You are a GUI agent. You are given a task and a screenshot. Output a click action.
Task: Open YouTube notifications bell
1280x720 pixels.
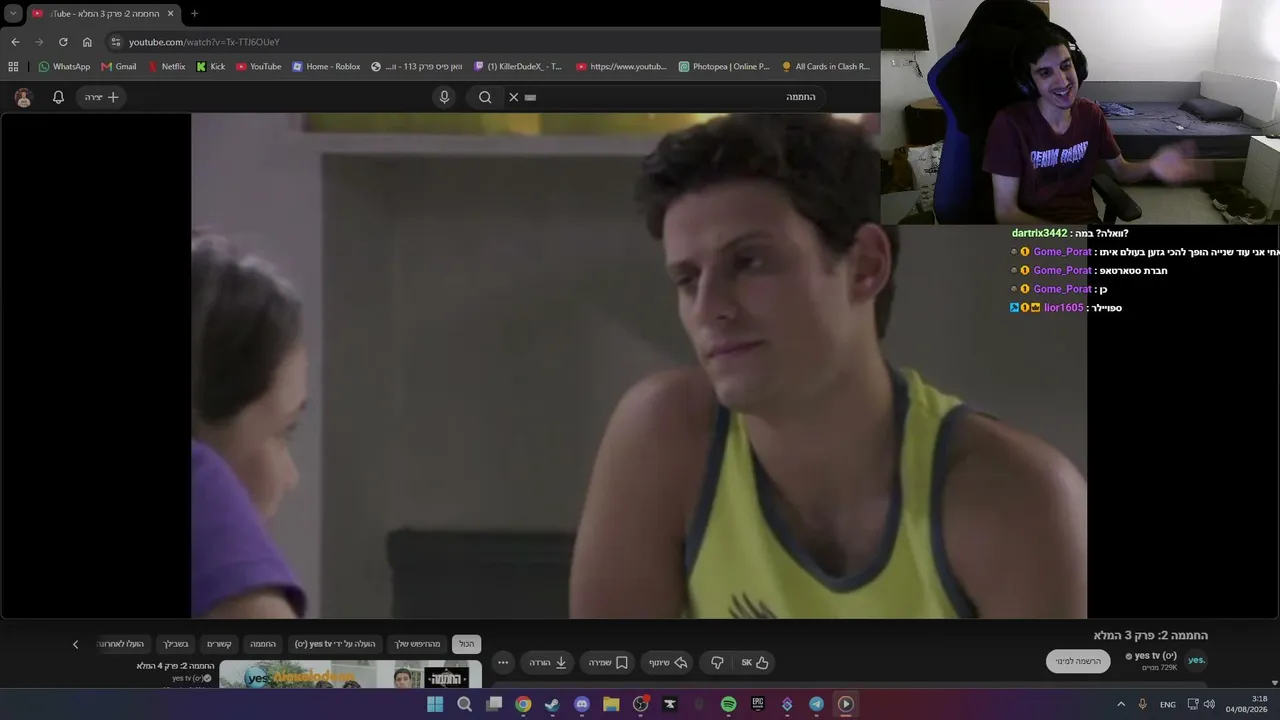pos(58,97)
